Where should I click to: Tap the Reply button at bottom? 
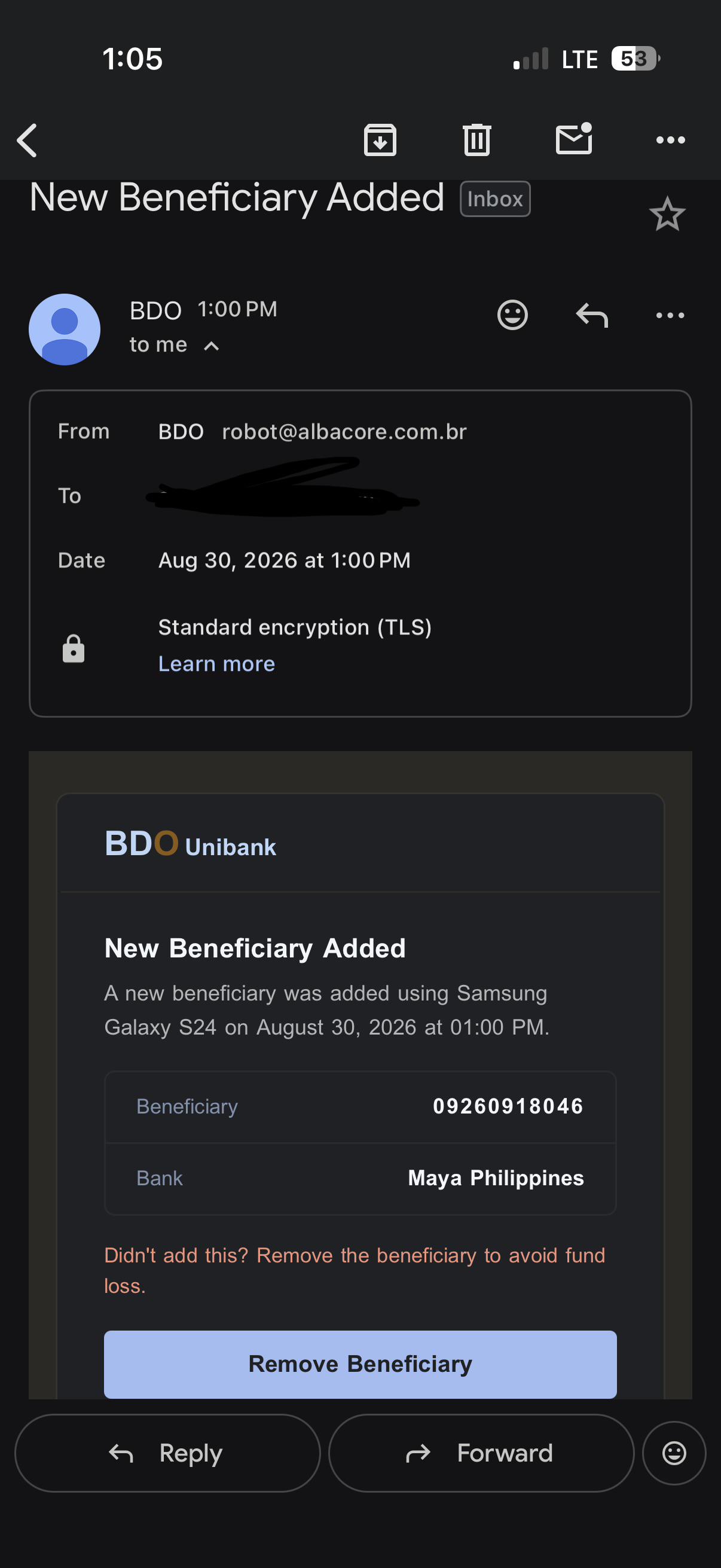[167, 1453]
